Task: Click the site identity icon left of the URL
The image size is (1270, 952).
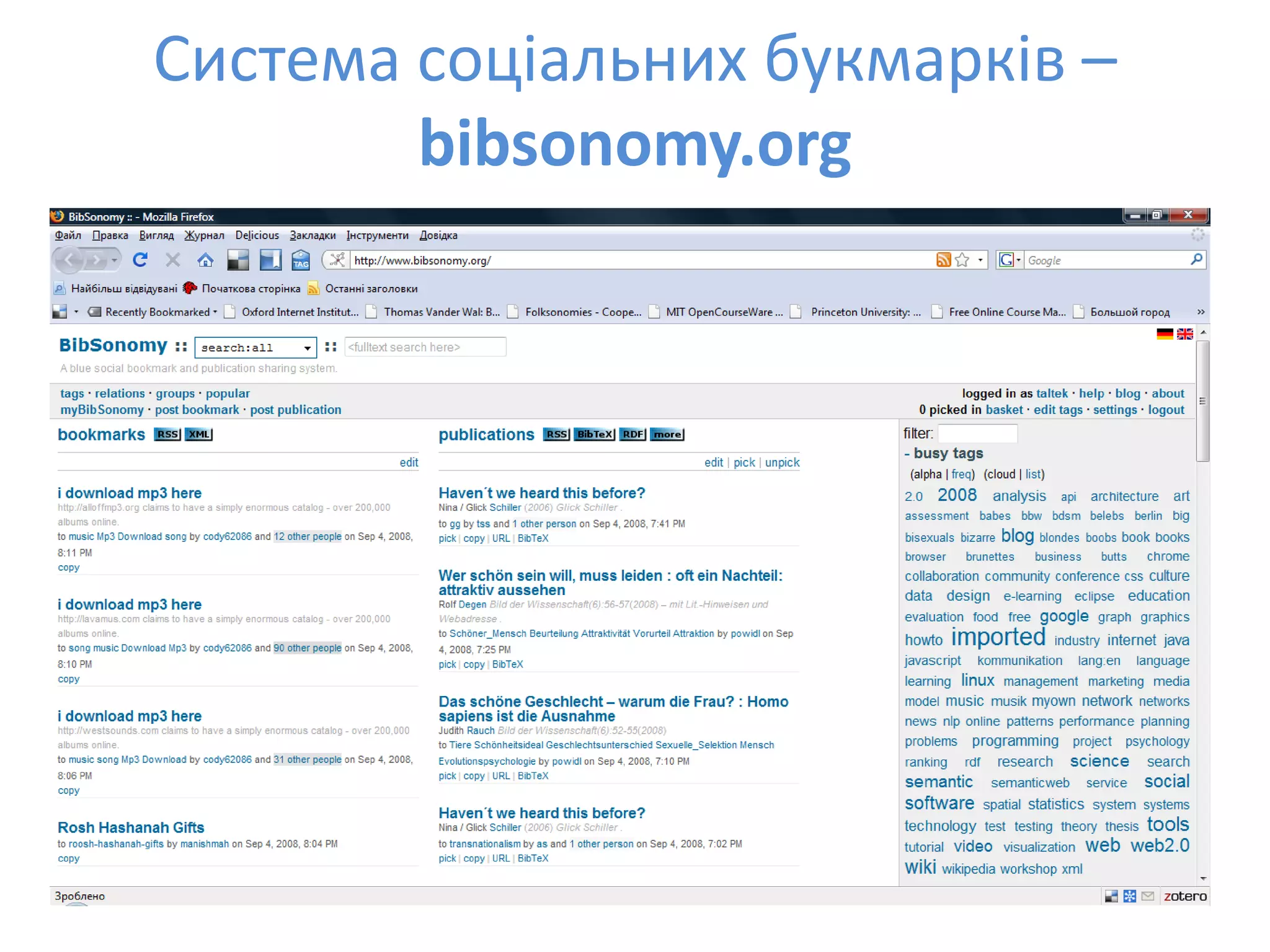Action: pos(337,260)
